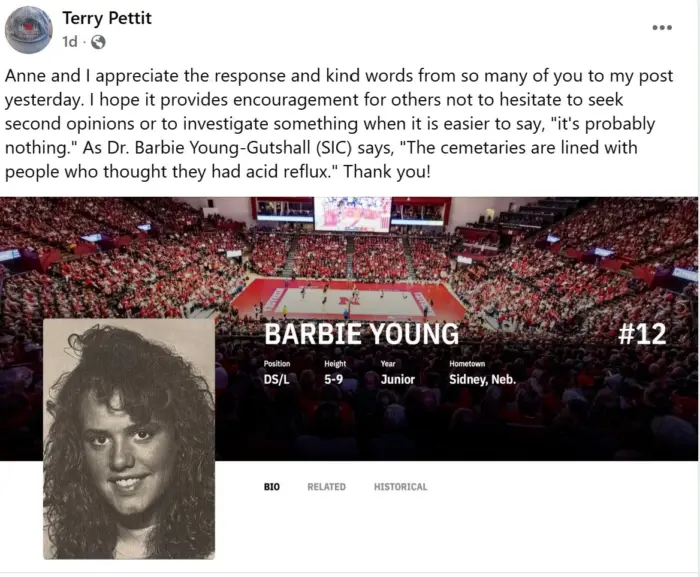The height and width of the screenshot is (577, 700).
Task: Click the #12 jersey number
Action: pos(642,334)
